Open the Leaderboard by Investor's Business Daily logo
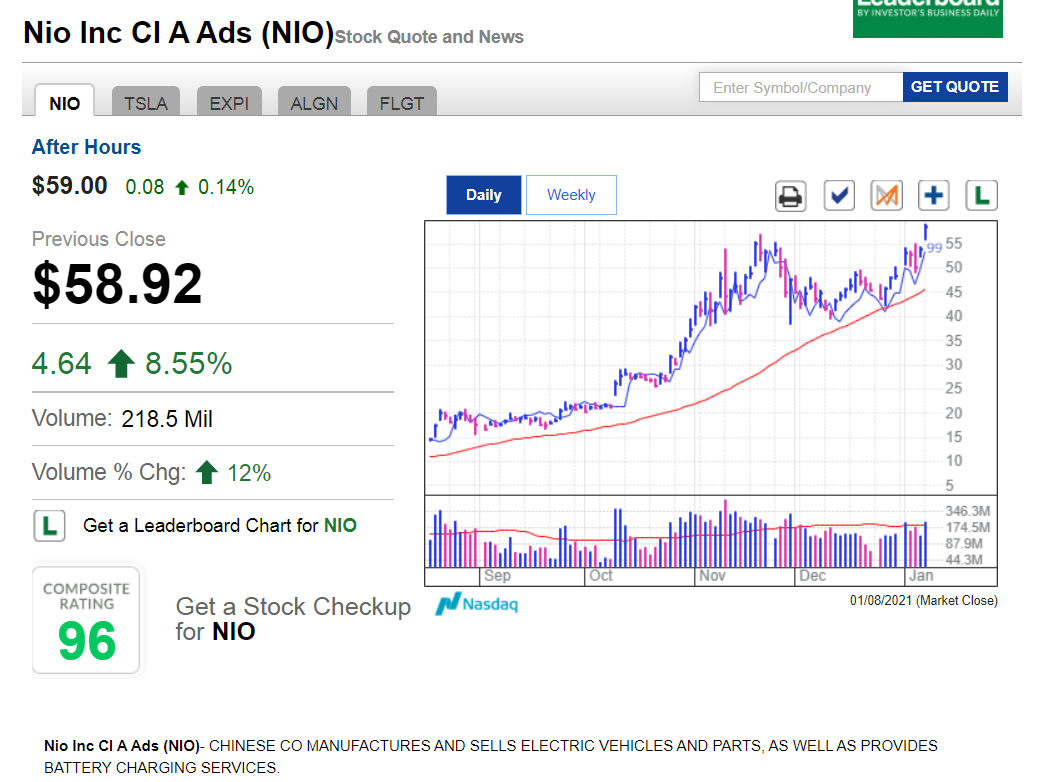 click(927, 18)
